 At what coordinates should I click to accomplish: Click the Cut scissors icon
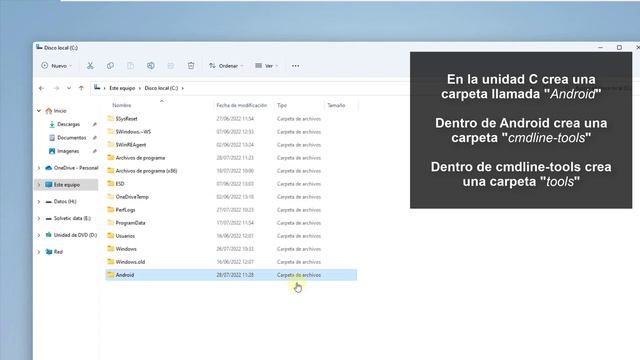(90, 66)
